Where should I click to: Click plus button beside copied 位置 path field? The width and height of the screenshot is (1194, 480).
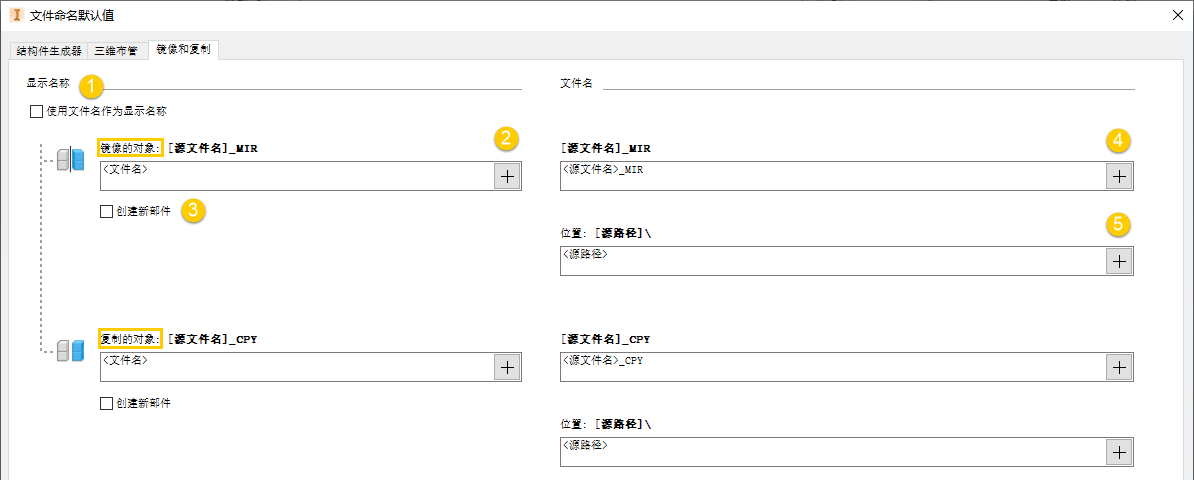pos(1119,452)
